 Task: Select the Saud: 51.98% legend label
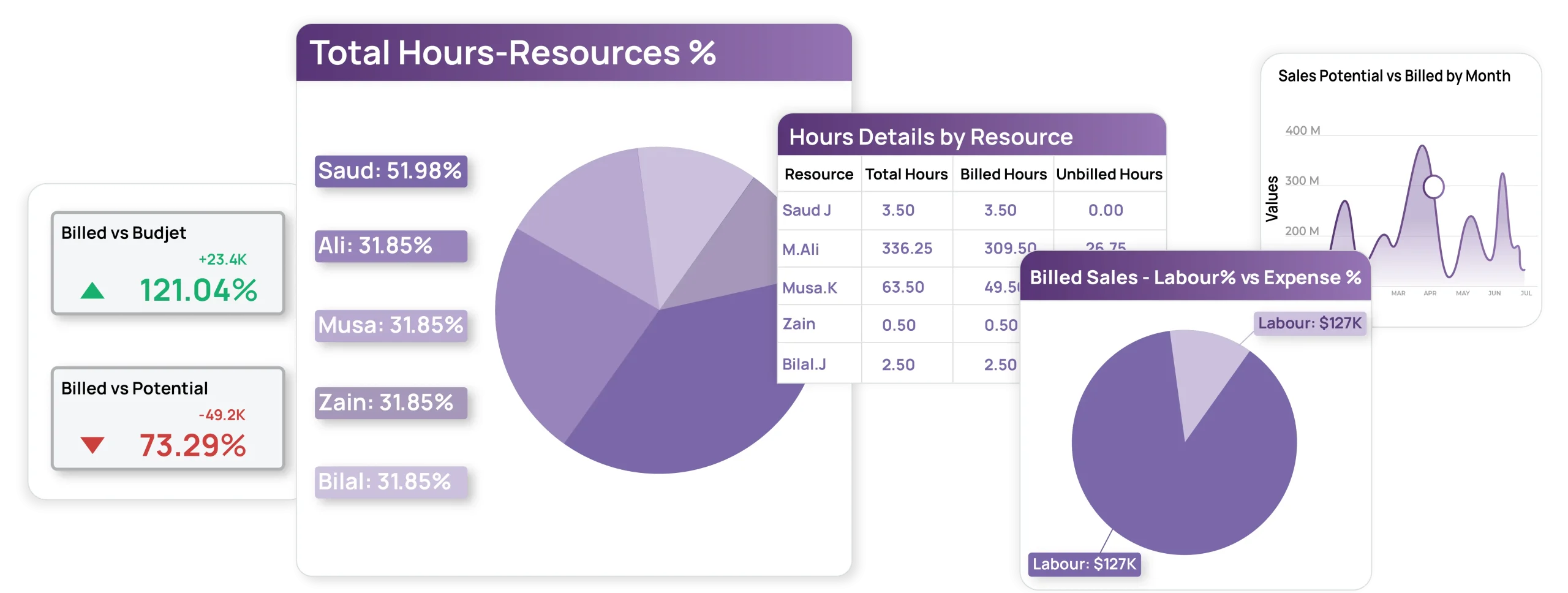(x=390, y=171)
